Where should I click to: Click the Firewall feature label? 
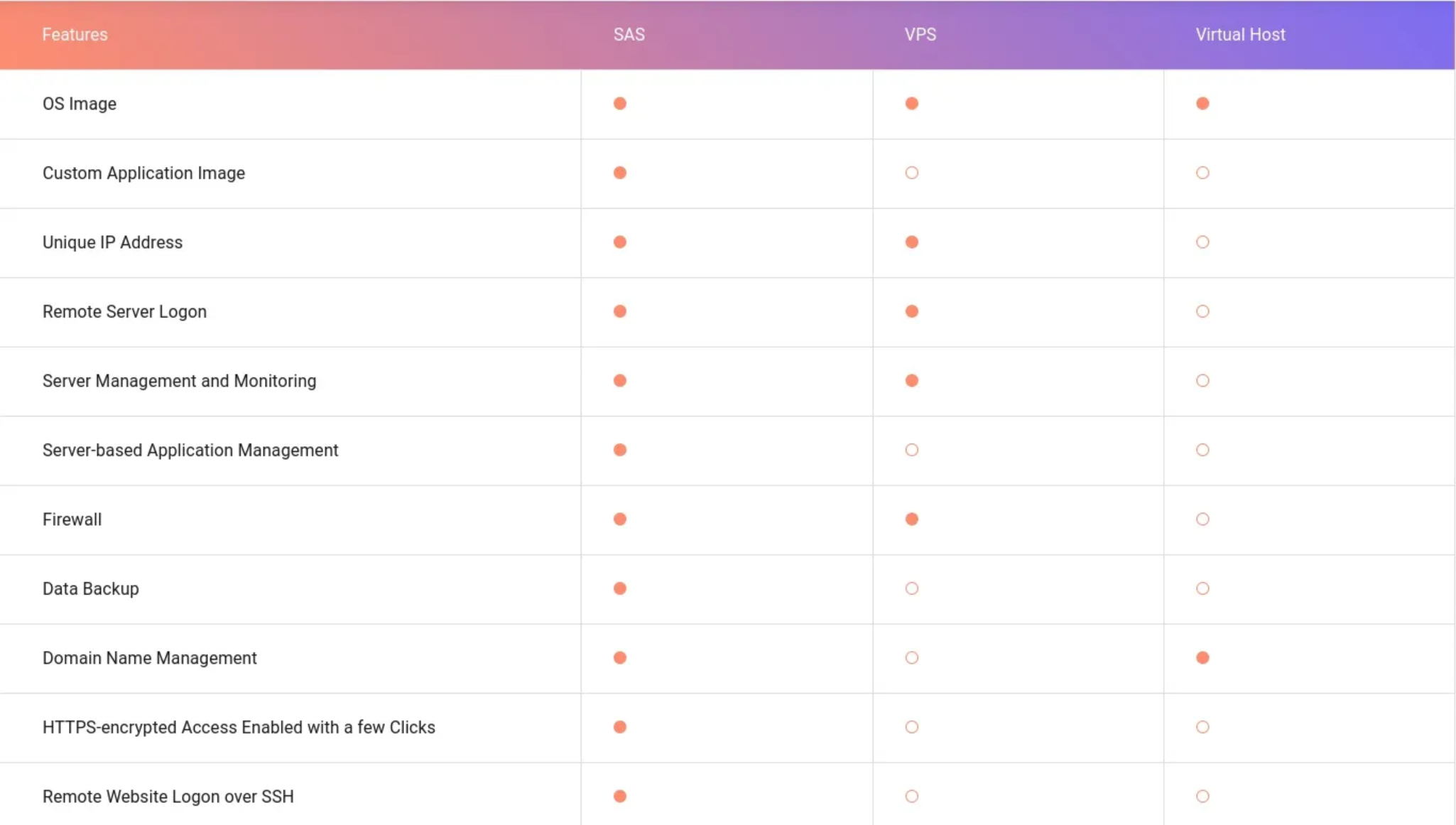click(x=72, y=519)
